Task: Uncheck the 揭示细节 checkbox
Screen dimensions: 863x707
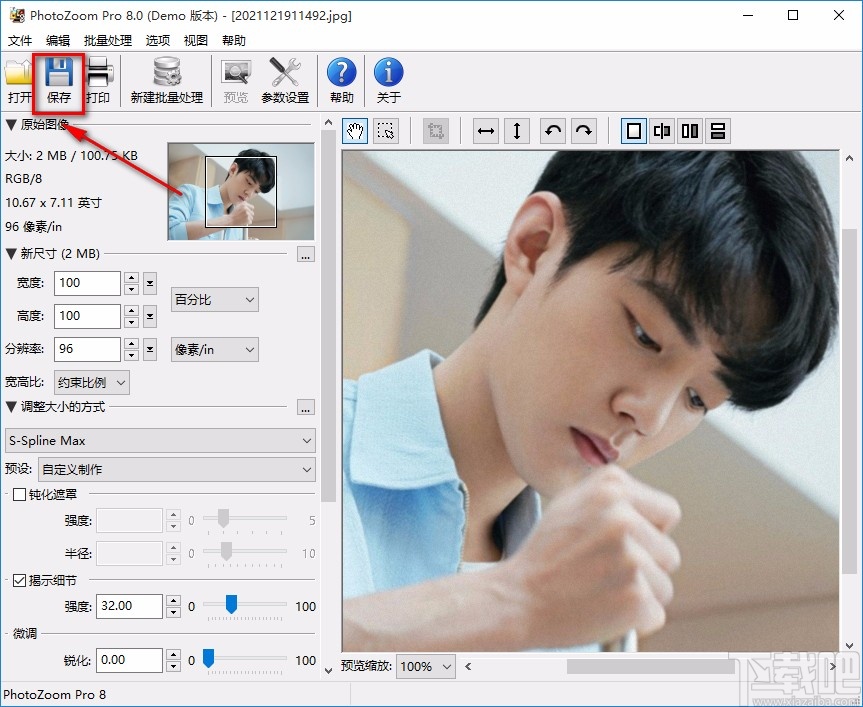Action: [x=18, y=580]
